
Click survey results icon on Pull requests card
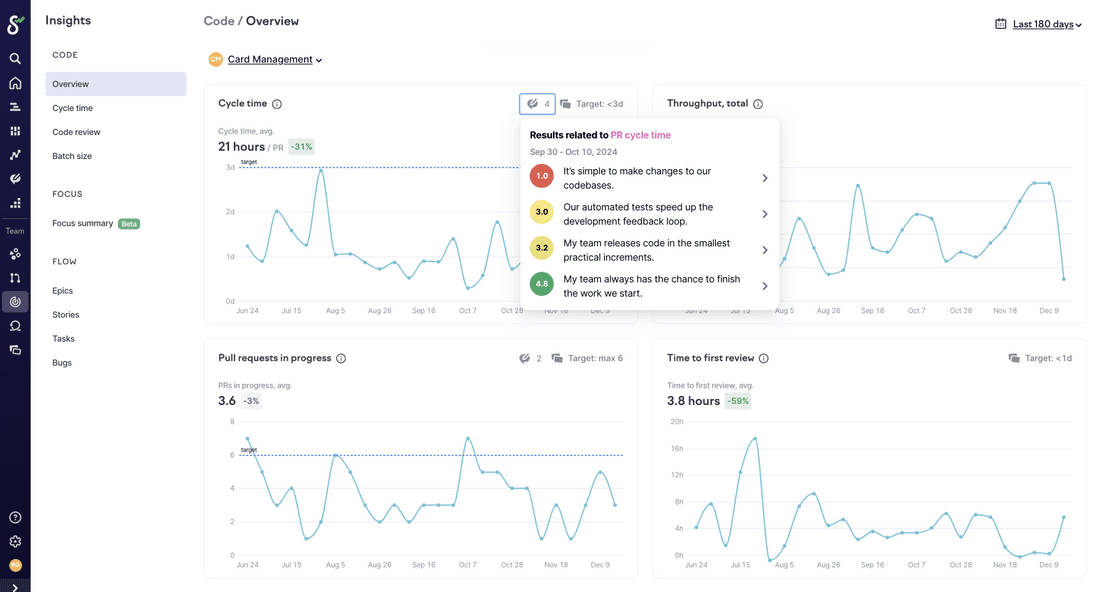(x=525, y=358)
